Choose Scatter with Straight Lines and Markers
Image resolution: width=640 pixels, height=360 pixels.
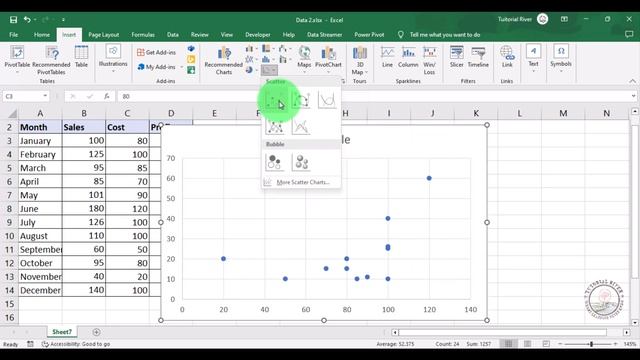275,127
